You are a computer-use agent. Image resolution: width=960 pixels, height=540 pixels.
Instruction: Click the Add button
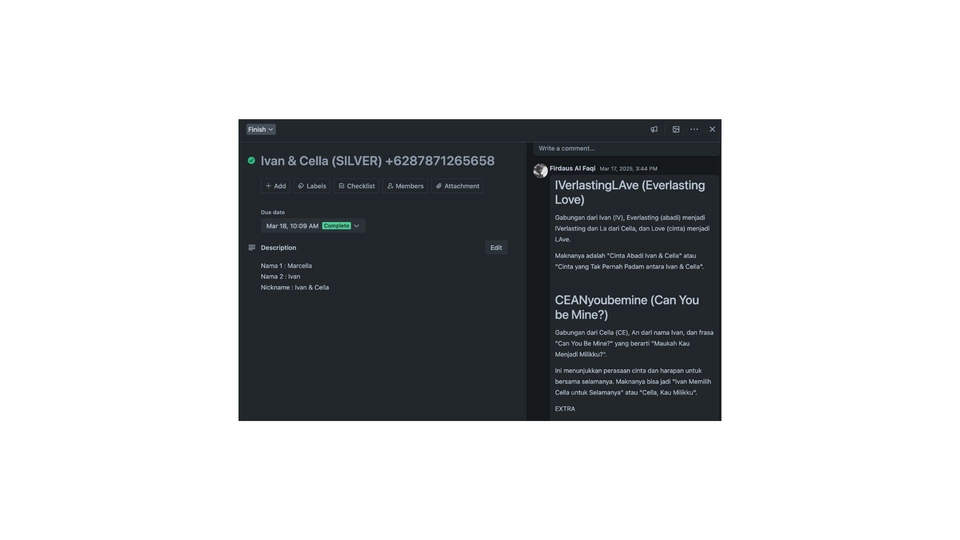276,186
